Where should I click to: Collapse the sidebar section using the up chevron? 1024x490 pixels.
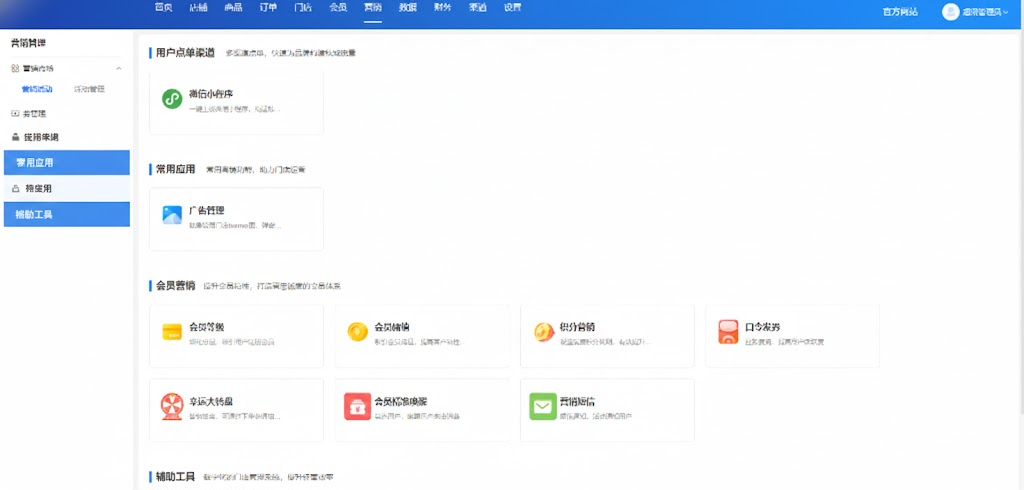(x=118, y=69)
